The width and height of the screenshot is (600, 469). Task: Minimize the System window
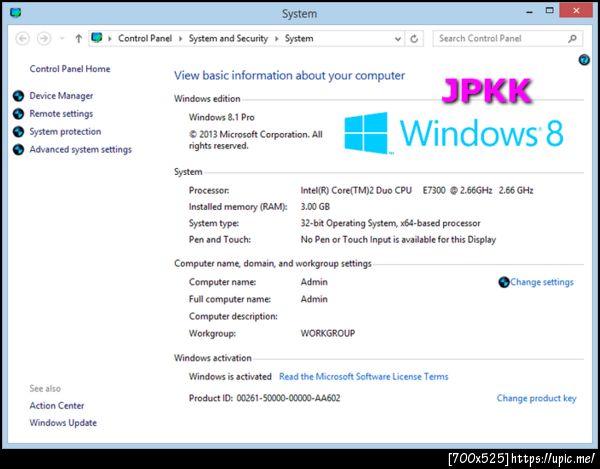click(529, 11)
